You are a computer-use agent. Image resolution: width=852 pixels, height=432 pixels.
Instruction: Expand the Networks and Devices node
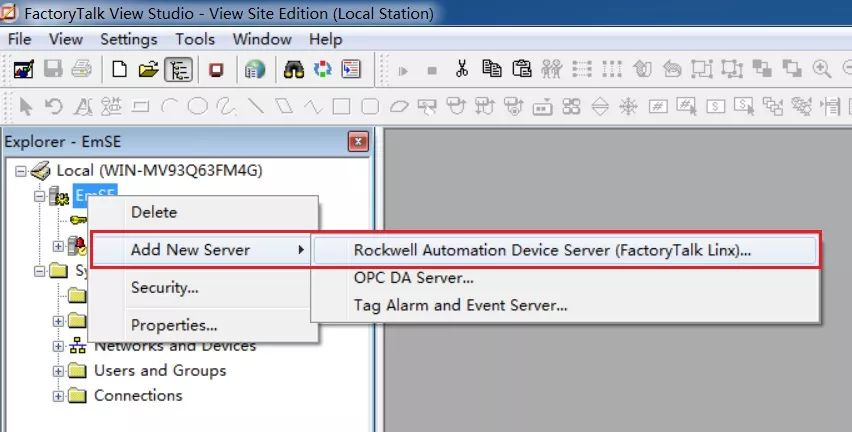(58, 346)
